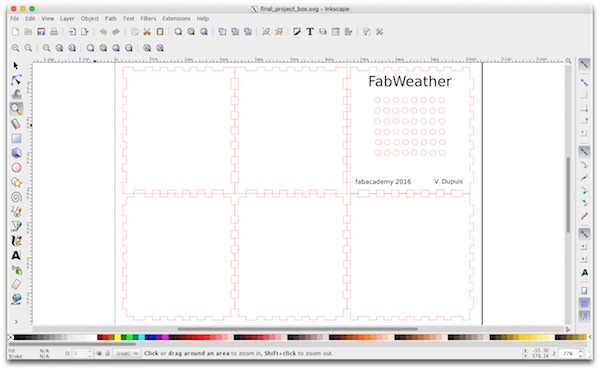Screen dimensions: 600x370
Task: Open an existing file via folder icon
Action: (28, 32)
